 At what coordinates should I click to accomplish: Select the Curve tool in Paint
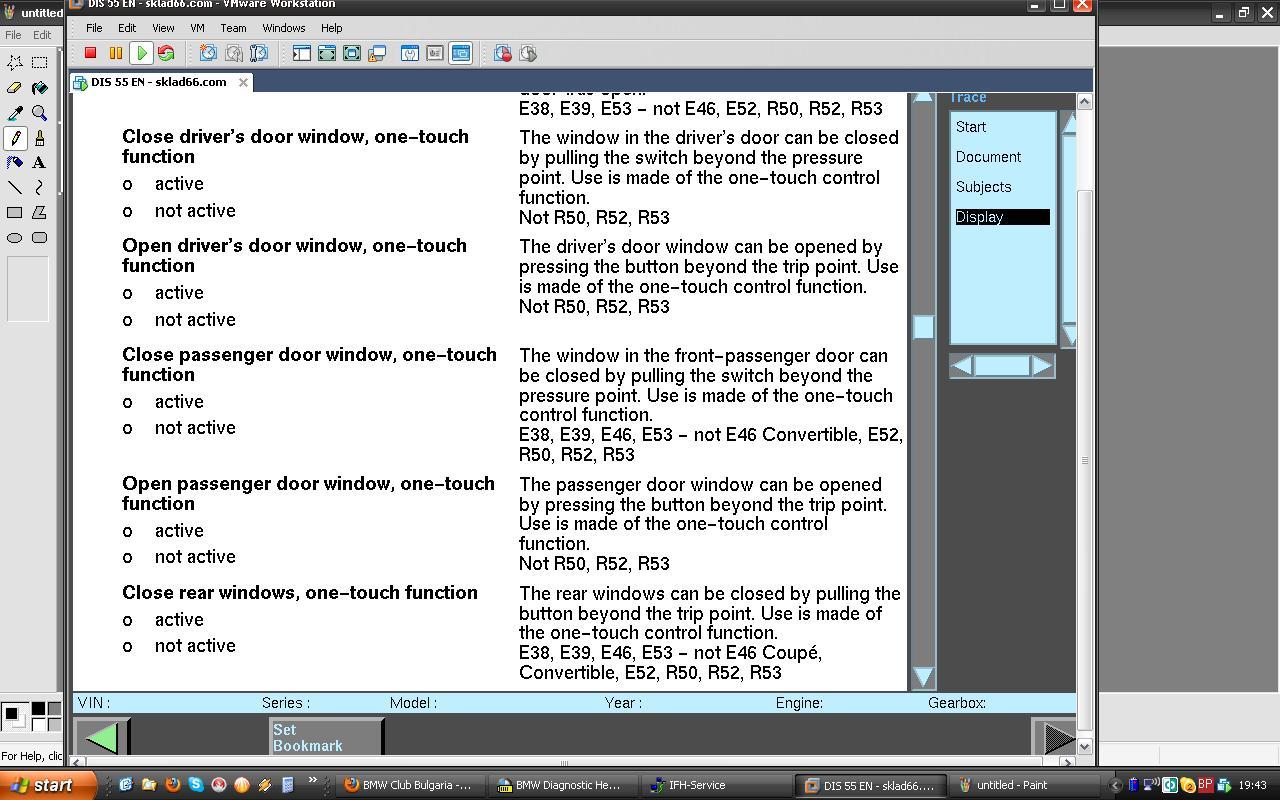point(40,187)
